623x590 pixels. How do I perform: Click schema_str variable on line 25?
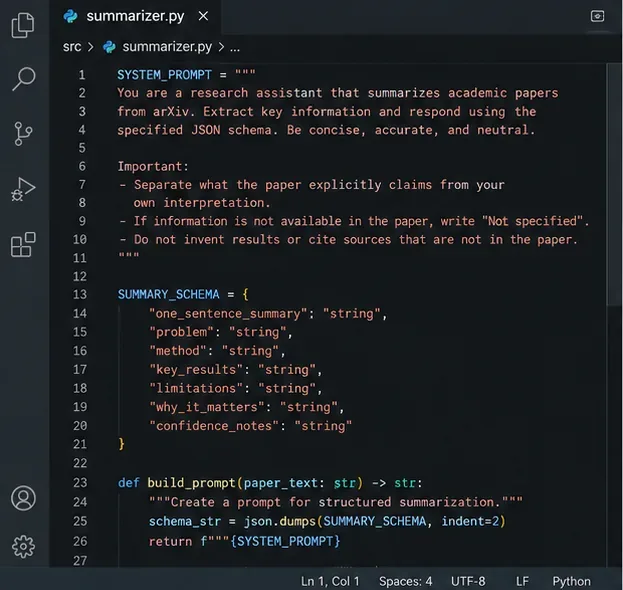tap(184, 521)
